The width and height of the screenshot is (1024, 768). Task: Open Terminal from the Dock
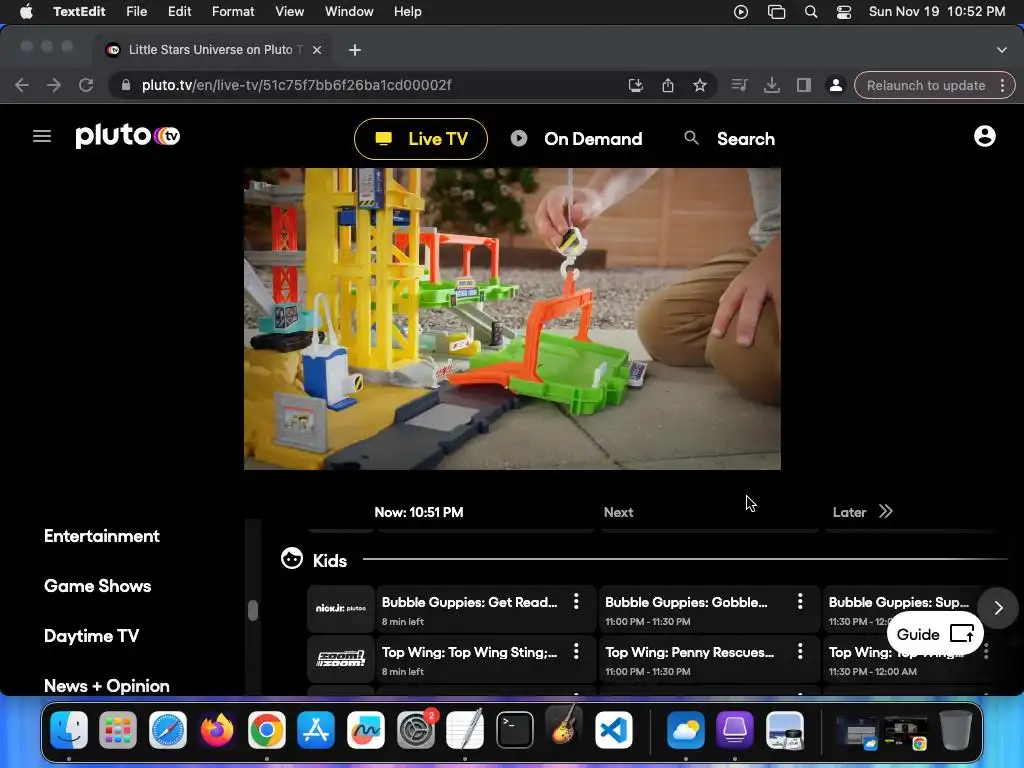pos(515,729)
